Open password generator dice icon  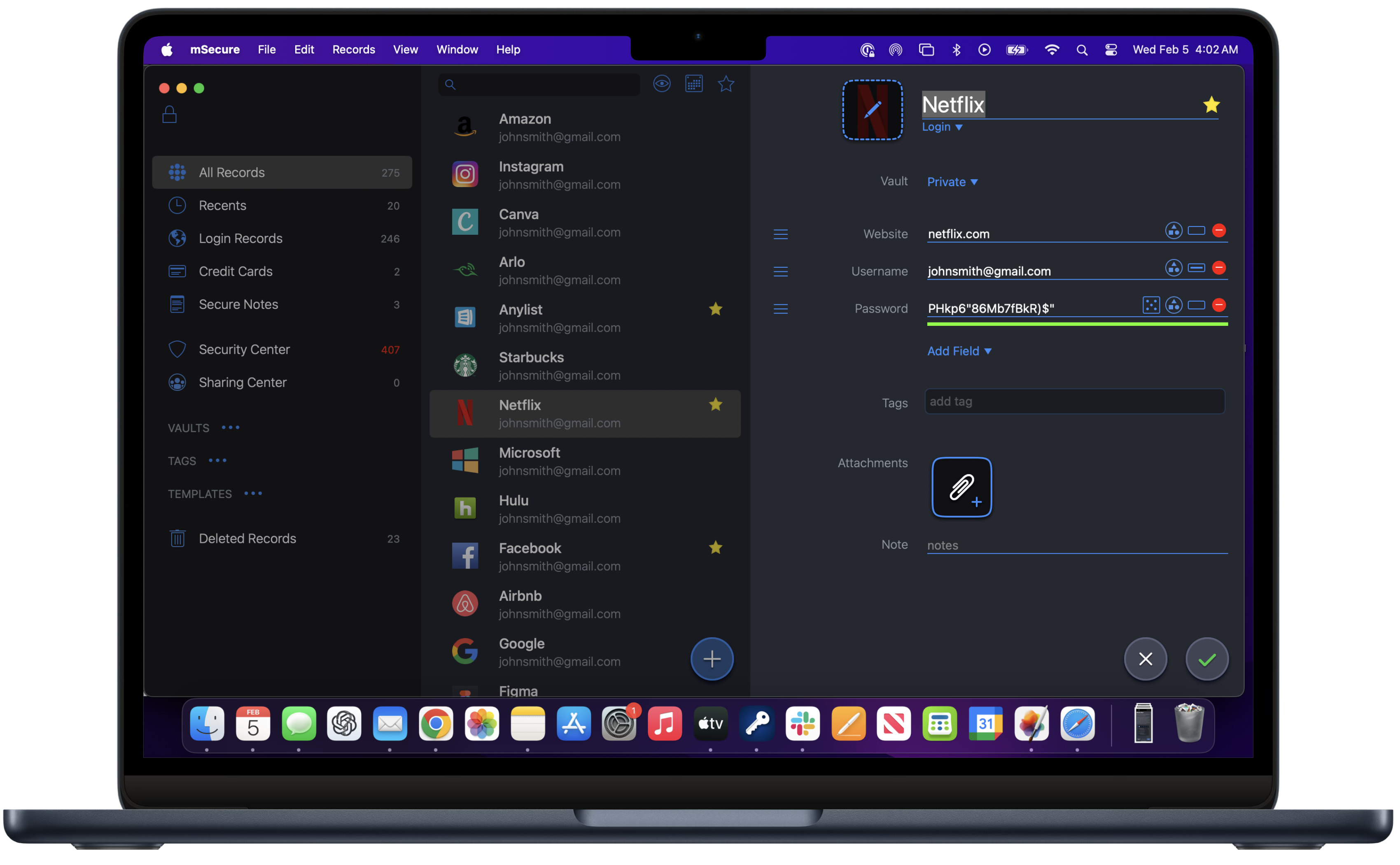point(1150,305)
